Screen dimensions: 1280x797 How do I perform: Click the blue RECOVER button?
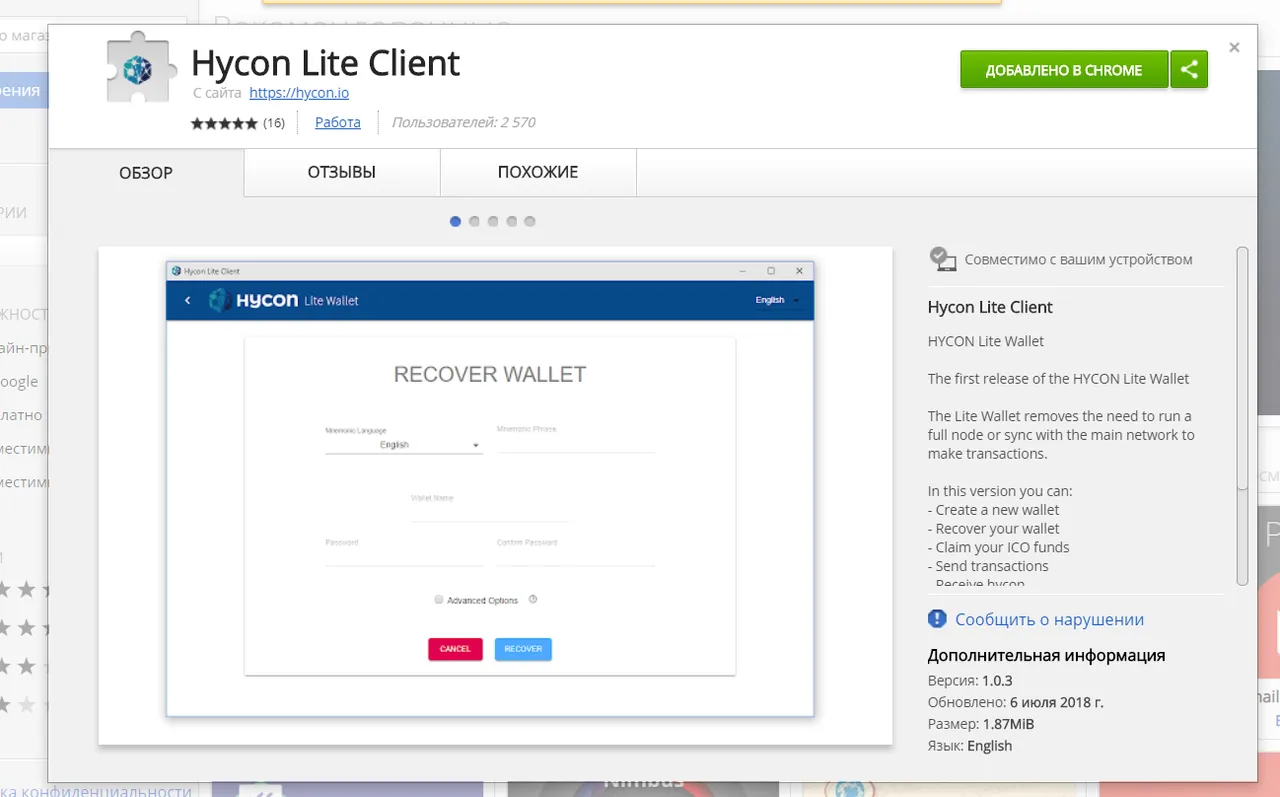[x=523, y=649]
